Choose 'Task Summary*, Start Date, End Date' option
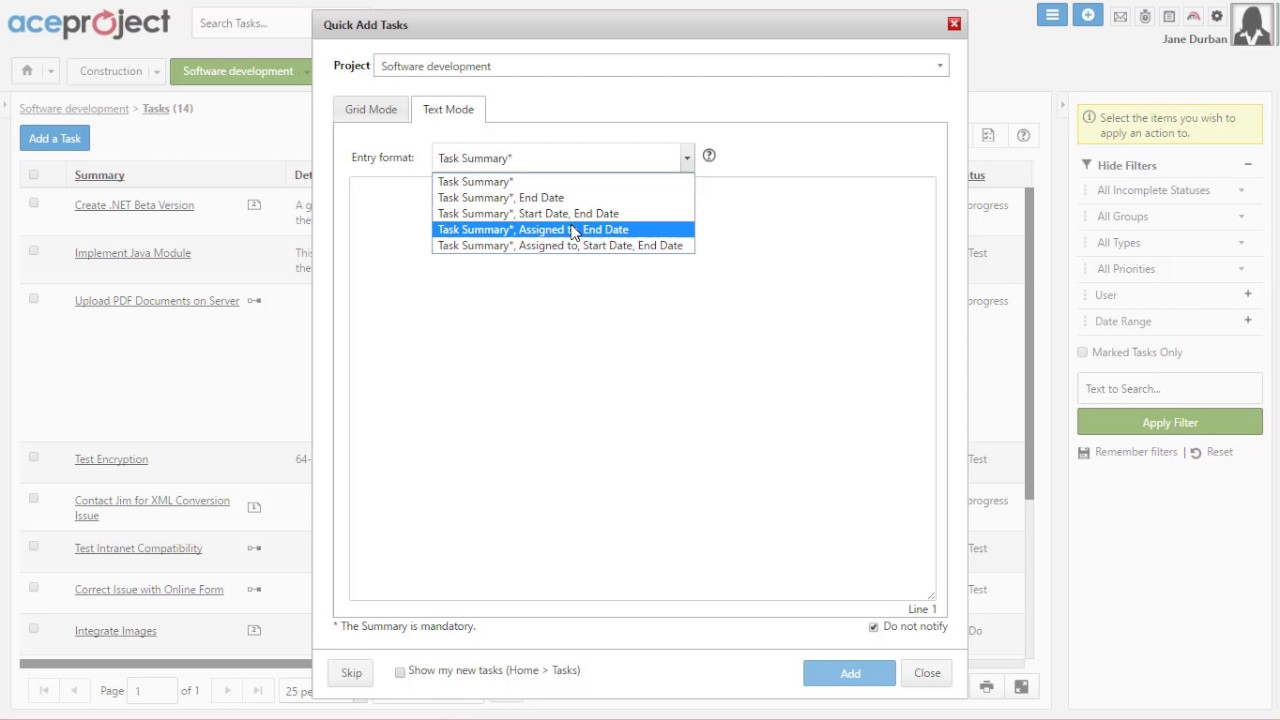Viewport: 1280px width, 720px height. [x=563, y=213]
